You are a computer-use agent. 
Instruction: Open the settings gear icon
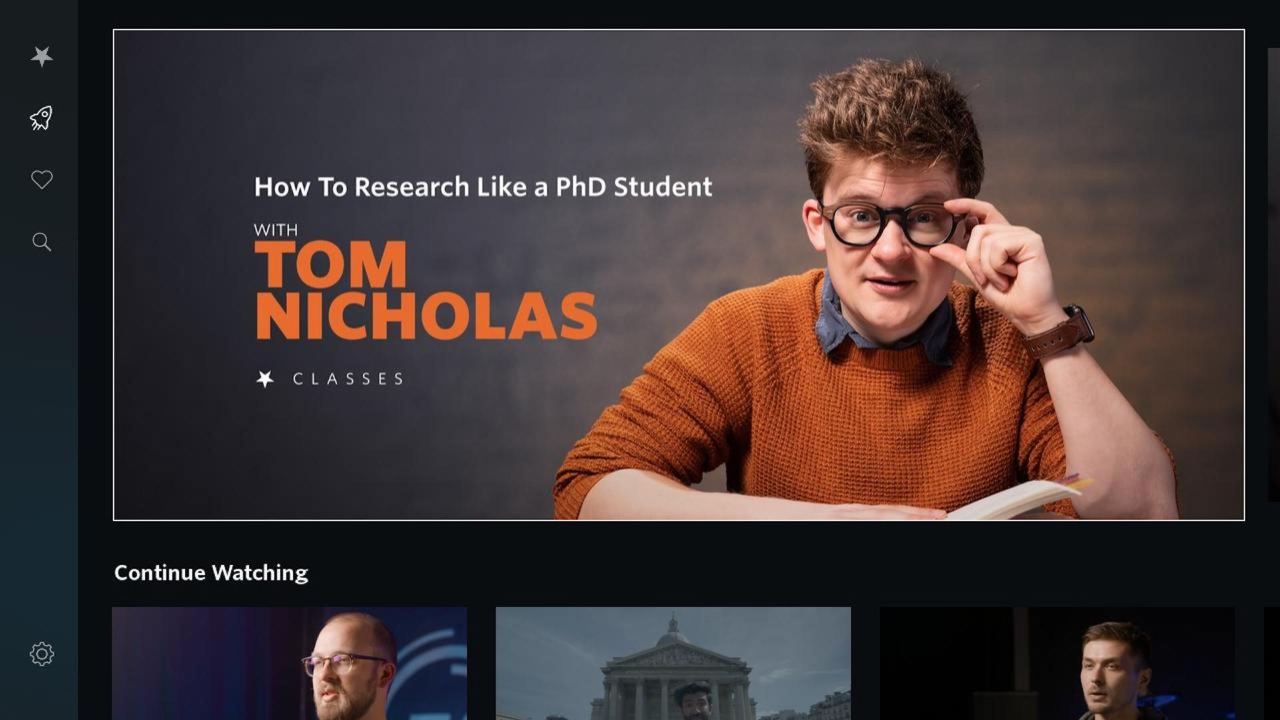41,654
